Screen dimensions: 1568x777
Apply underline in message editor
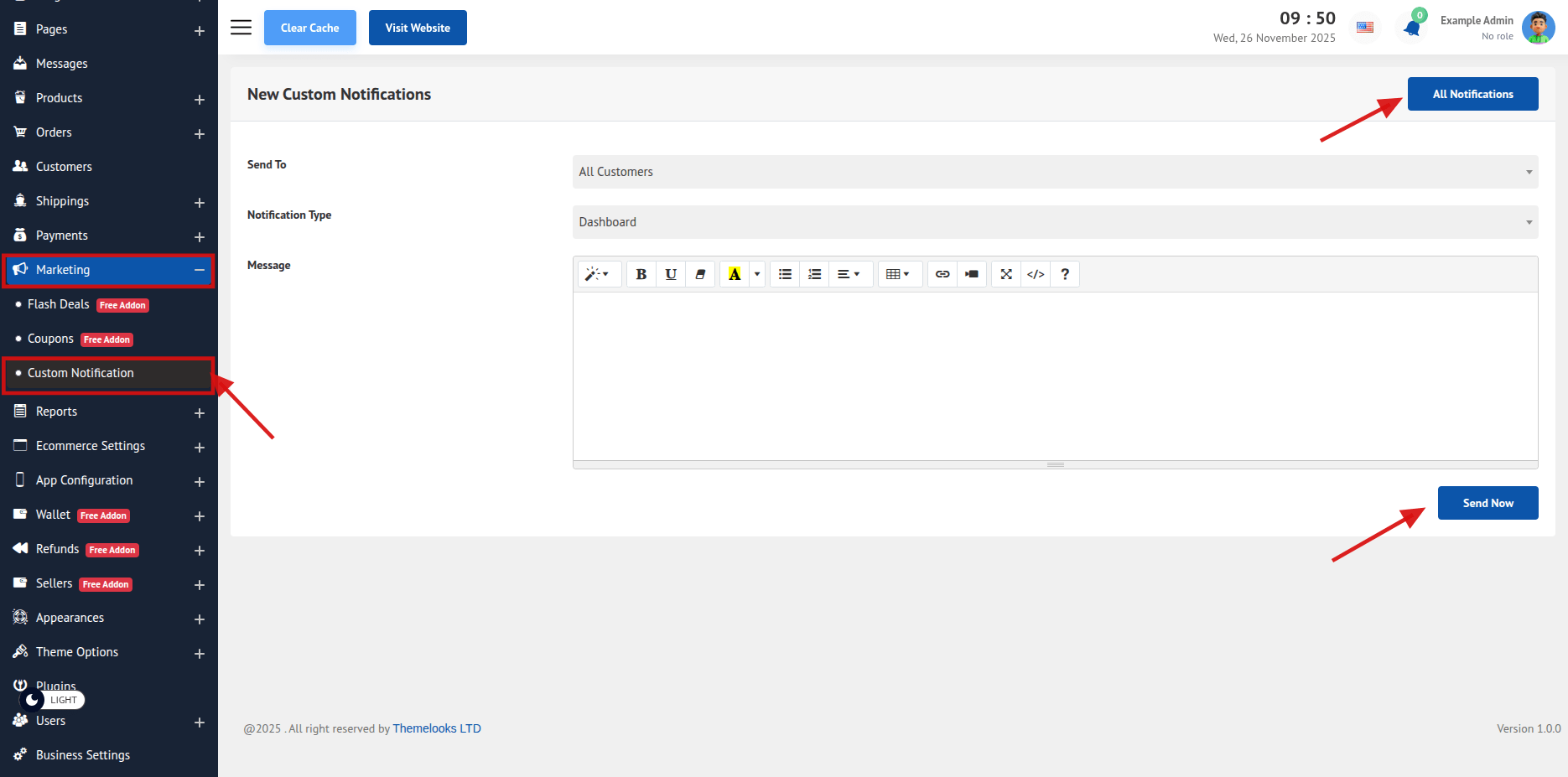click(671, 274)
